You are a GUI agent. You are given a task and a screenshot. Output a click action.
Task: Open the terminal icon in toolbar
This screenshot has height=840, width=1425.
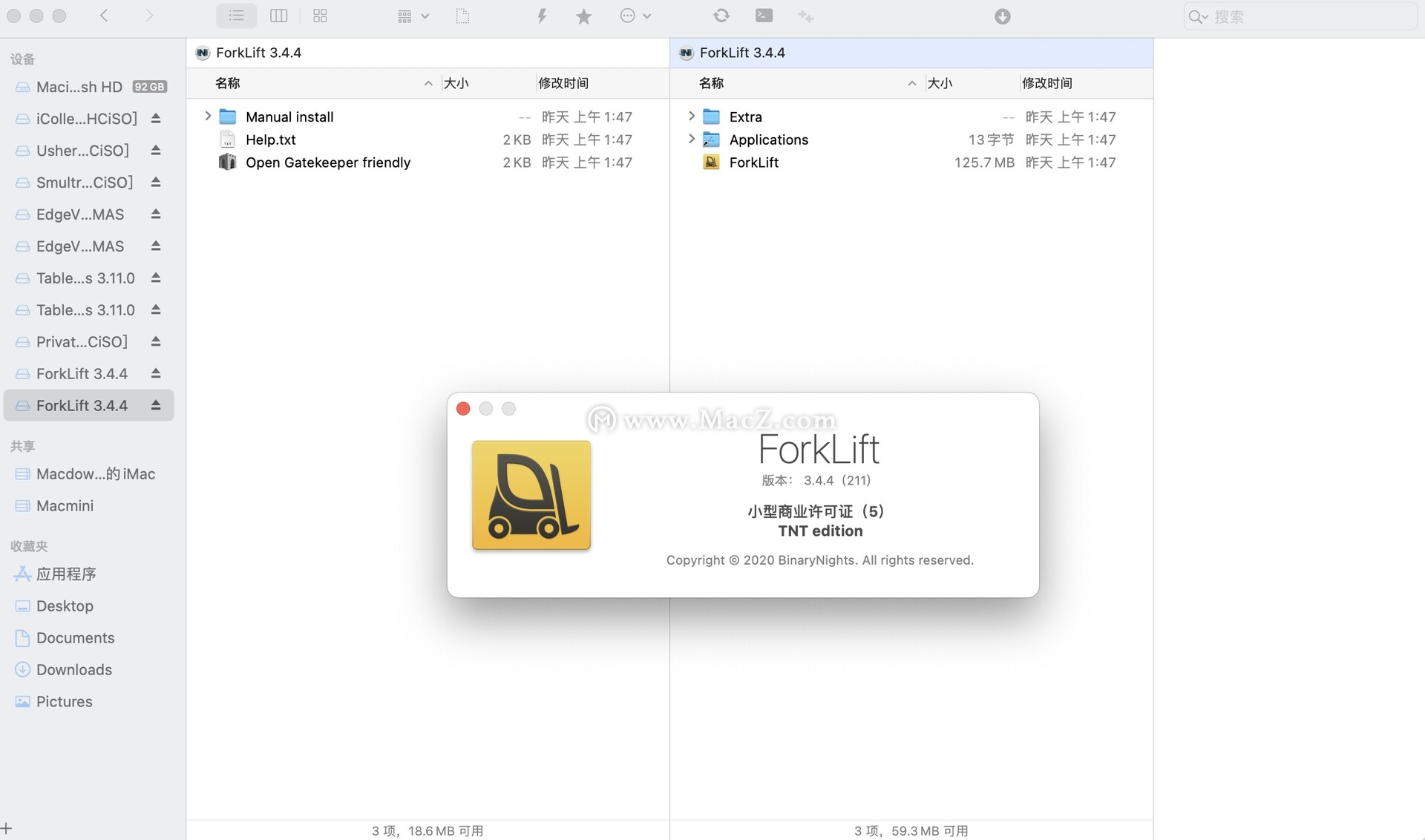pos(764,16)
